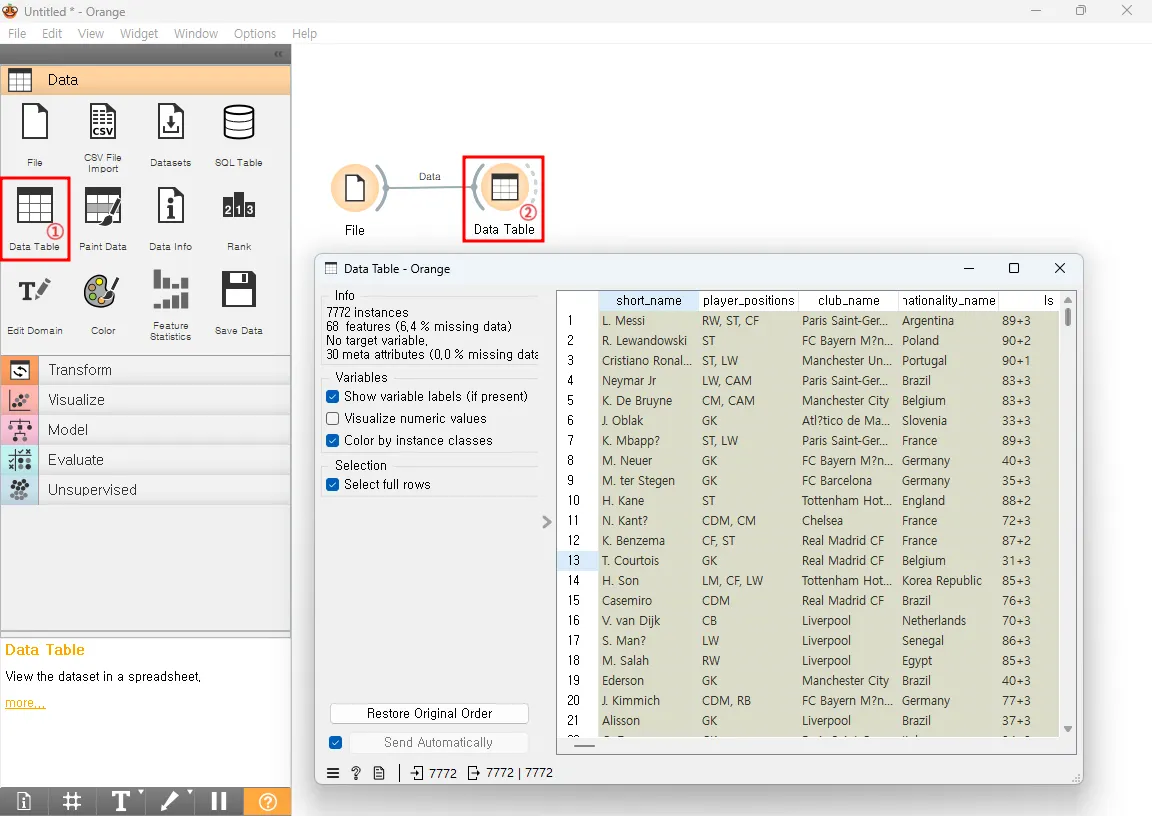This screenshot has height=816, width=1152.
Task: Open the Options menu
Action: (x=255, y=33)
